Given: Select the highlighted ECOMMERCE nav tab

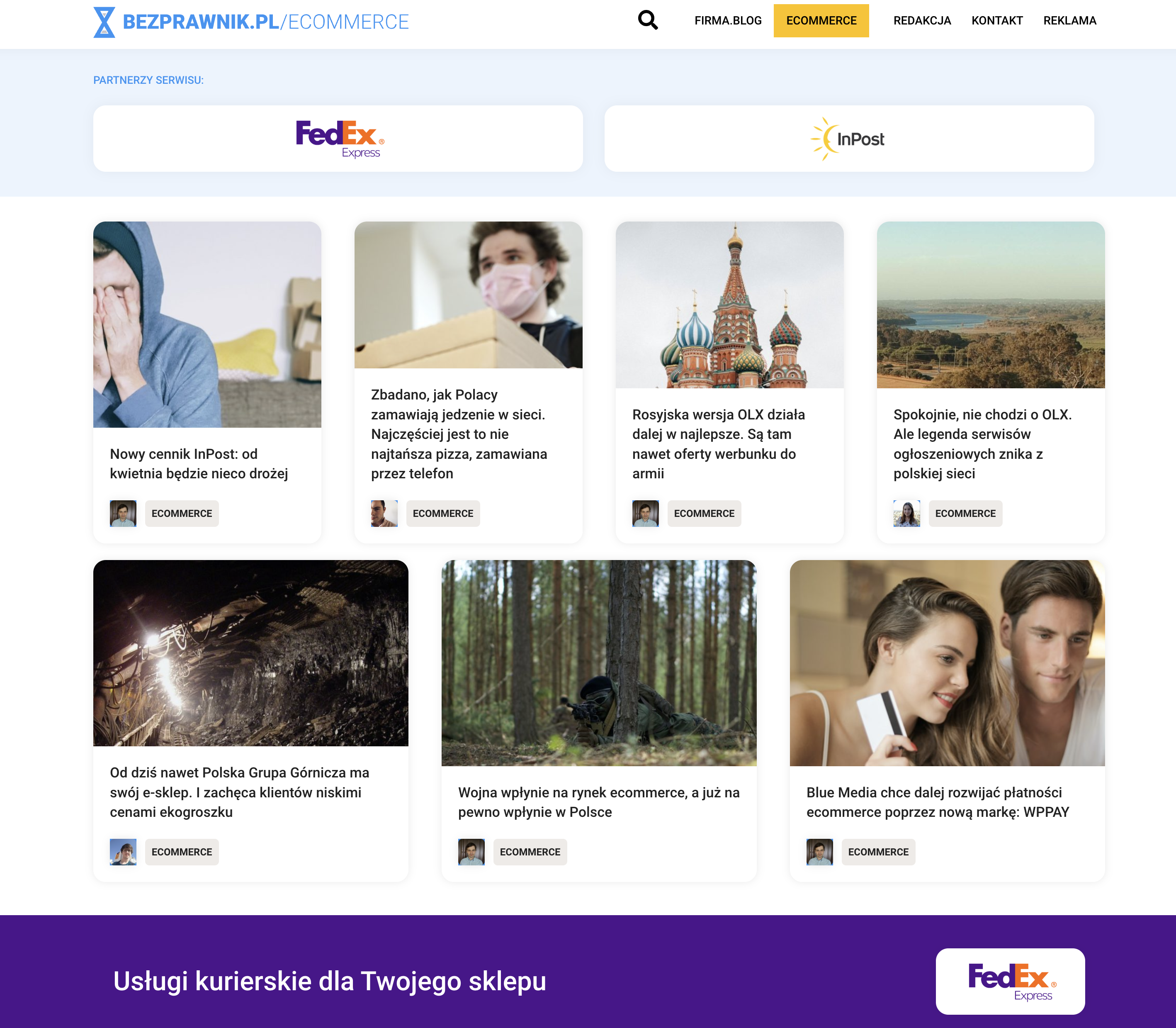Looking at the screenshot, I should tap(821, 21).
